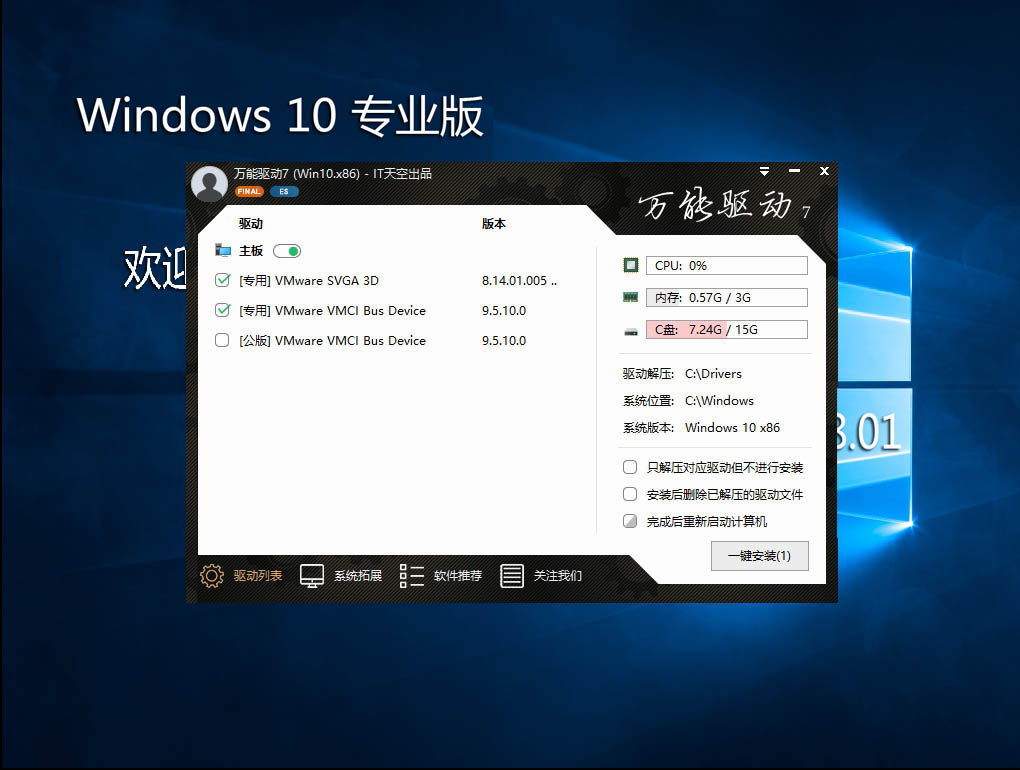The image size is (1020, 770).
Task: Click the 版本 column header
Action: 493,224
